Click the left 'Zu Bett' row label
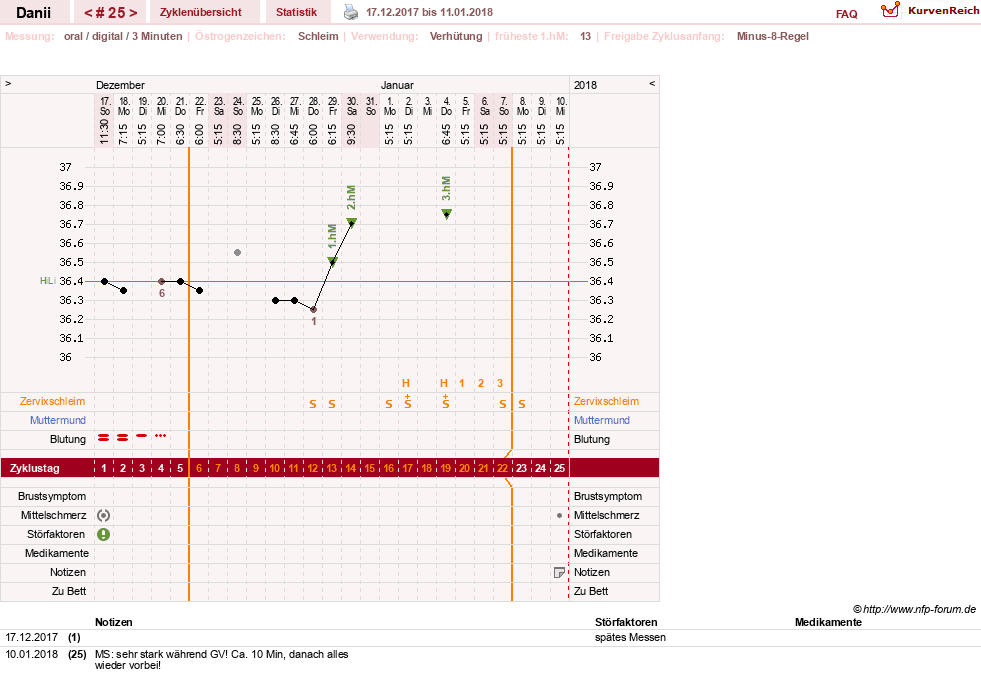This screenshot has width=981, height=695. tap(69, 591)
